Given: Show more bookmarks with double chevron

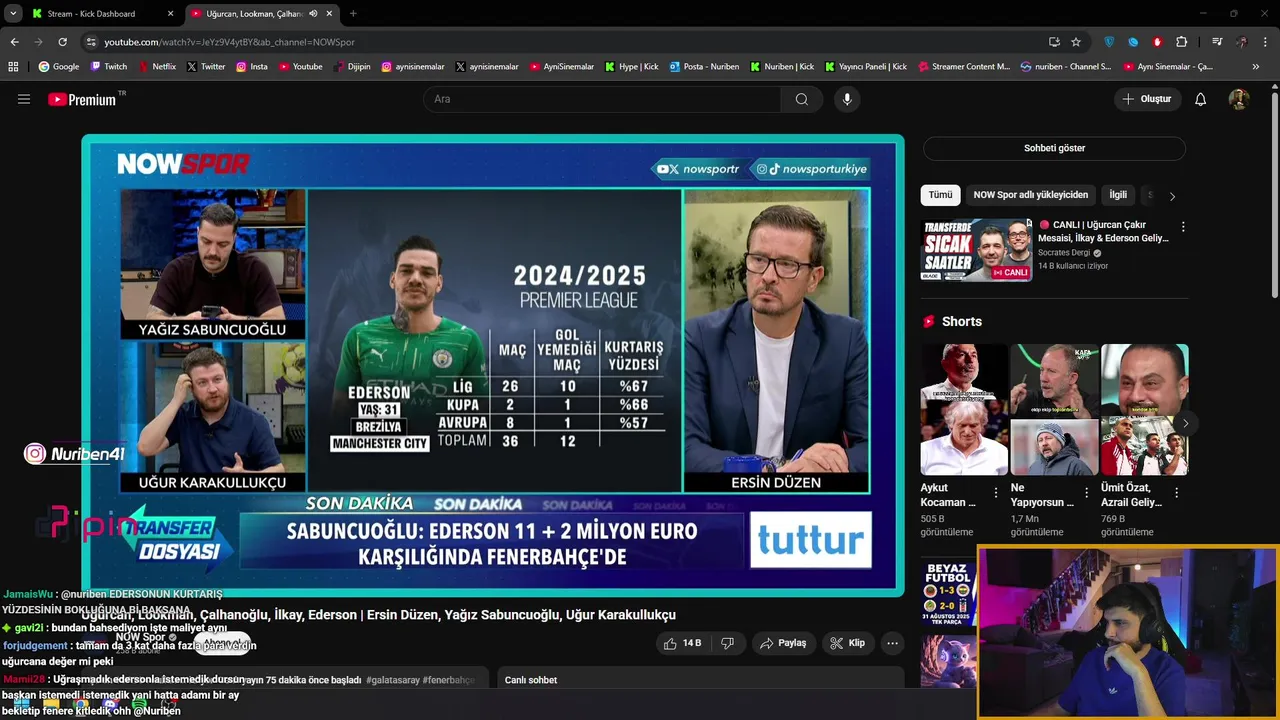Looking at the screenshot, I should point(1256,67).
